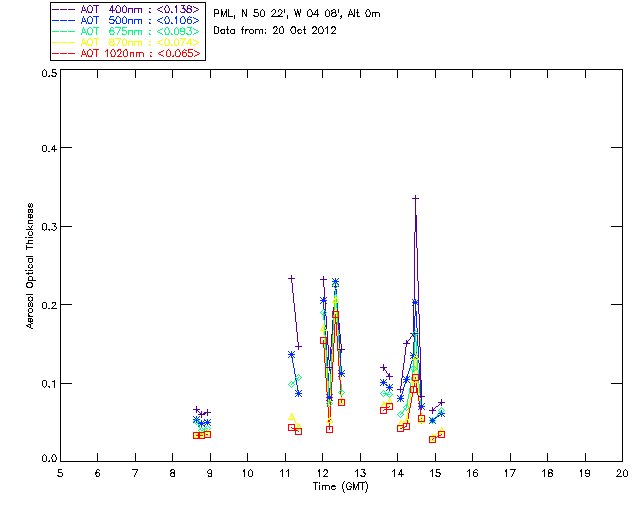
Task: Click the purple dashed line legend sample
Action: [64, 9]
